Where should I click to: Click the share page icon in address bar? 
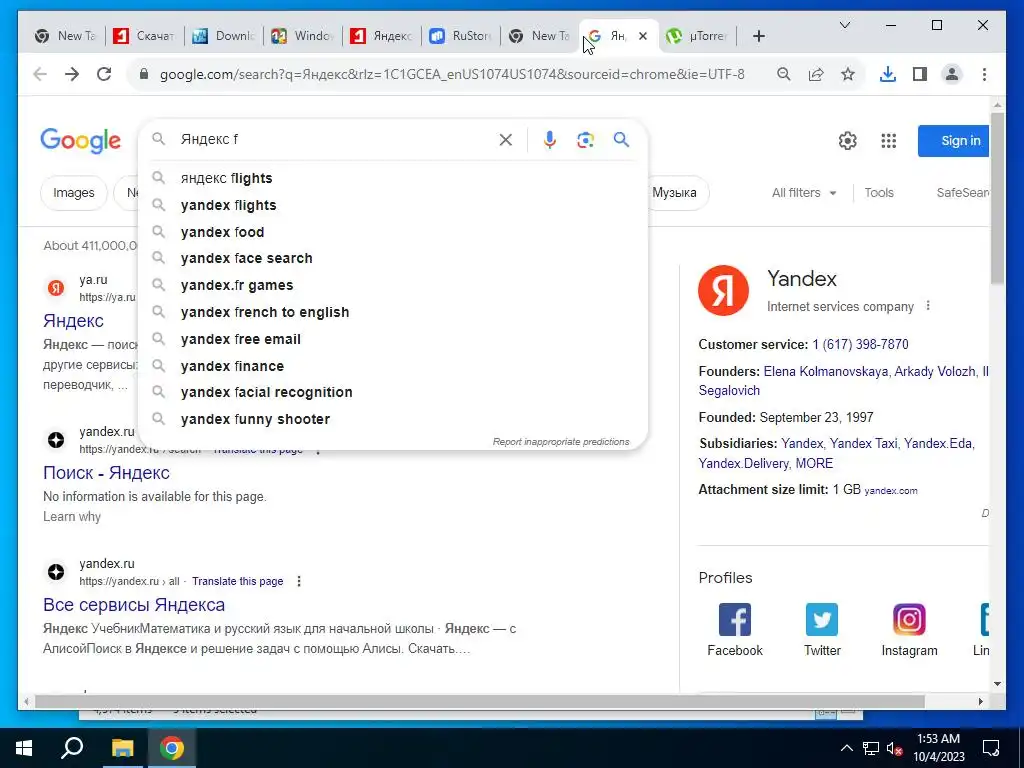[x=816, y=74]
